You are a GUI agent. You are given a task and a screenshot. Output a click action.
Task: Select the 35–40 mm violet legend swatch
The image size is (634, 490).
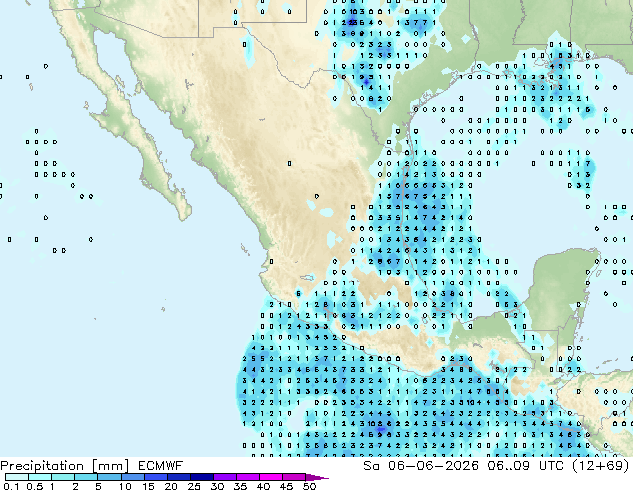pos(247,477)
